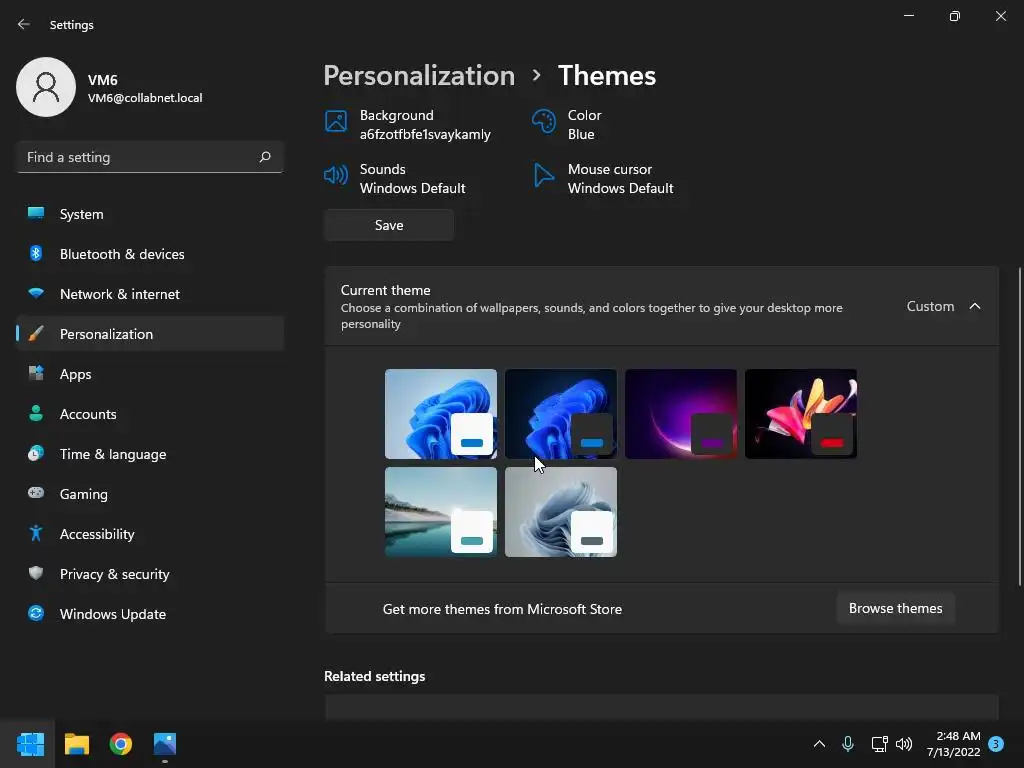This screenshot has width=1024, height=768.
Task: Click the Accessibility figure icon
Action: [36, 534]
